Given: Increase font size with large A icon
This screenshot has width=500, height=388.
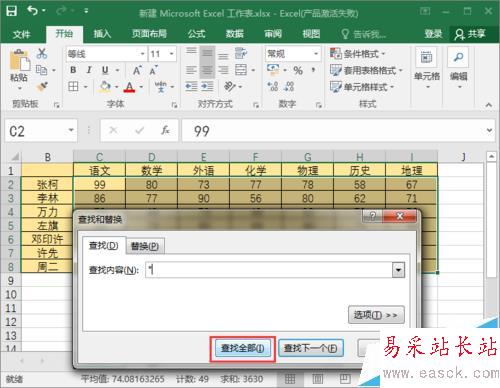Looking at the screenshot, I should [137, 70].
